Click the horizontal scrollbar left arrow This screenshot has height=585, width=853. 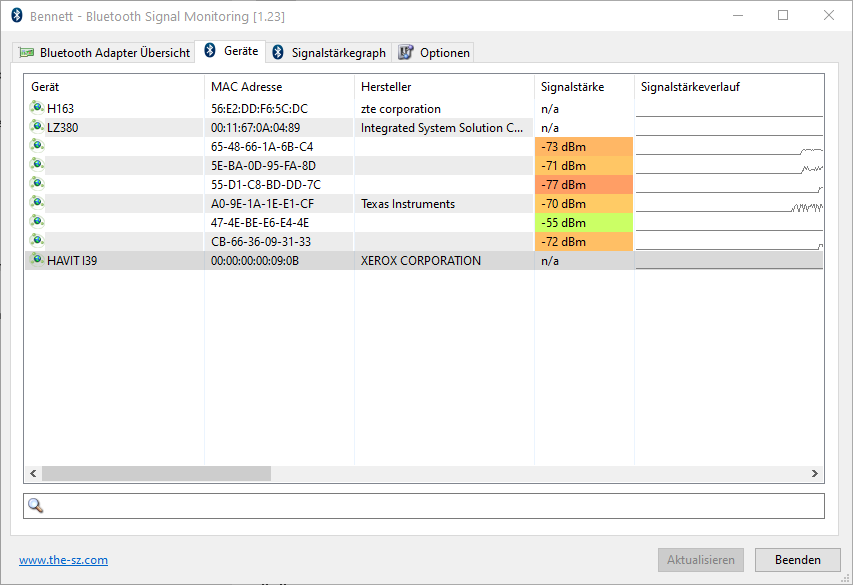click(x=33, y=473)
